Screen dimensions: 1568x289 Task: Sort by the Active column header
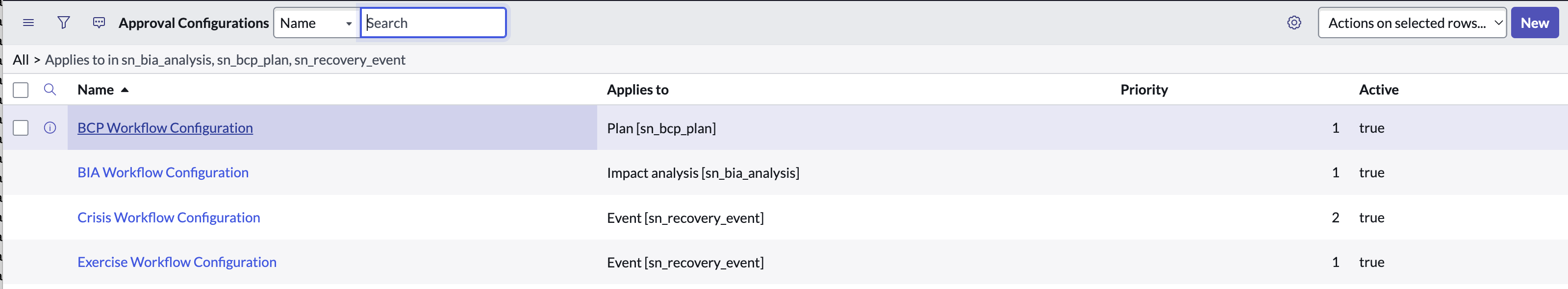coord(1379,90)
